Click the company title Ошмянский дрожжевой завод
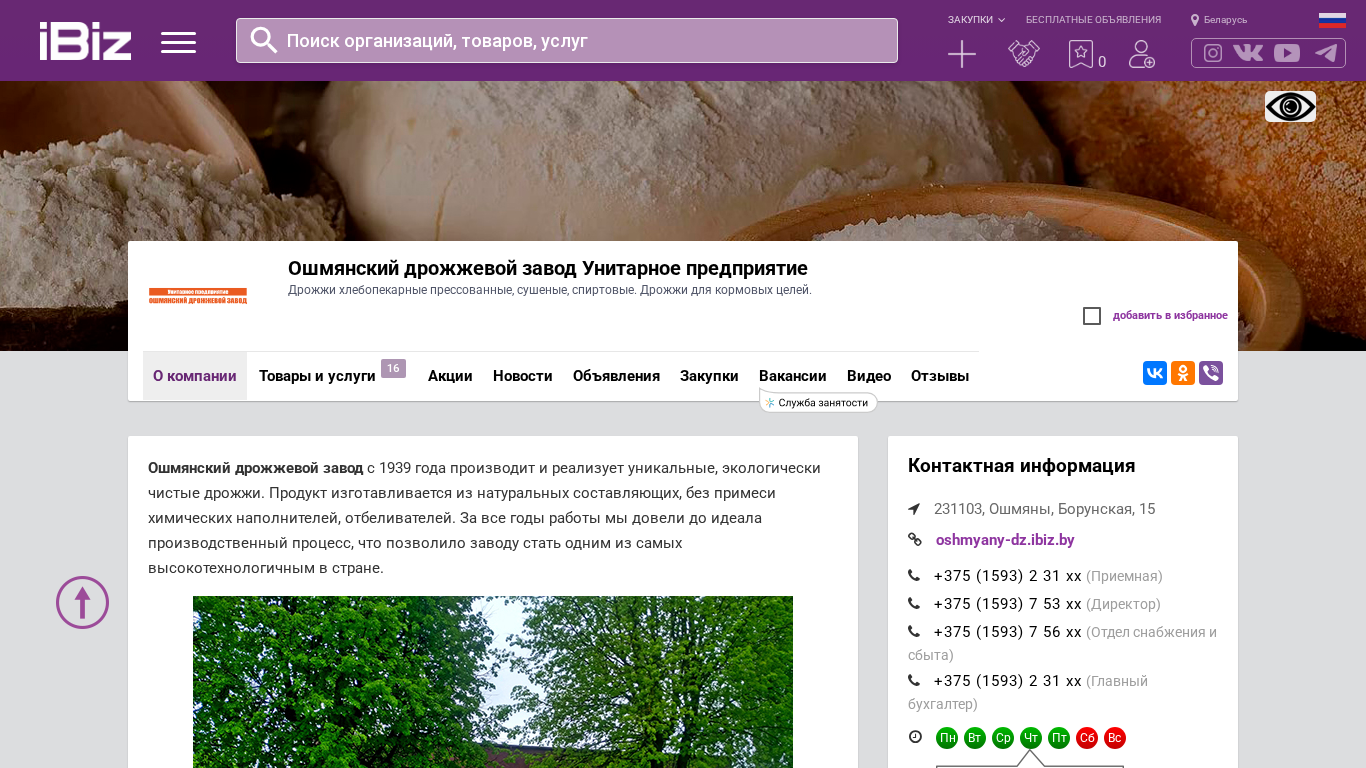The width and height of the screenshot is (1366, 768). point(548,268)
